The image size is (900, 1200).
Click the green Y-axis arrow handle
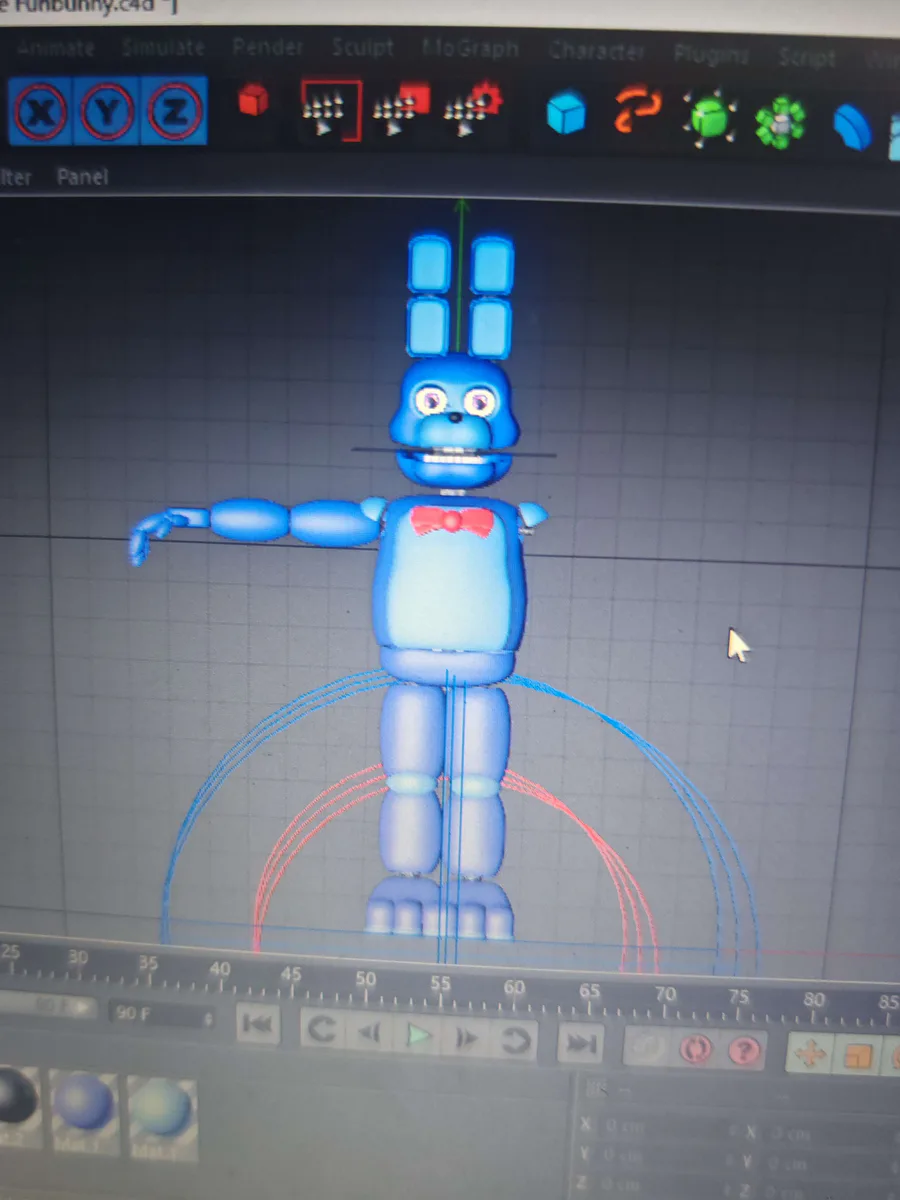click(461, 207)
